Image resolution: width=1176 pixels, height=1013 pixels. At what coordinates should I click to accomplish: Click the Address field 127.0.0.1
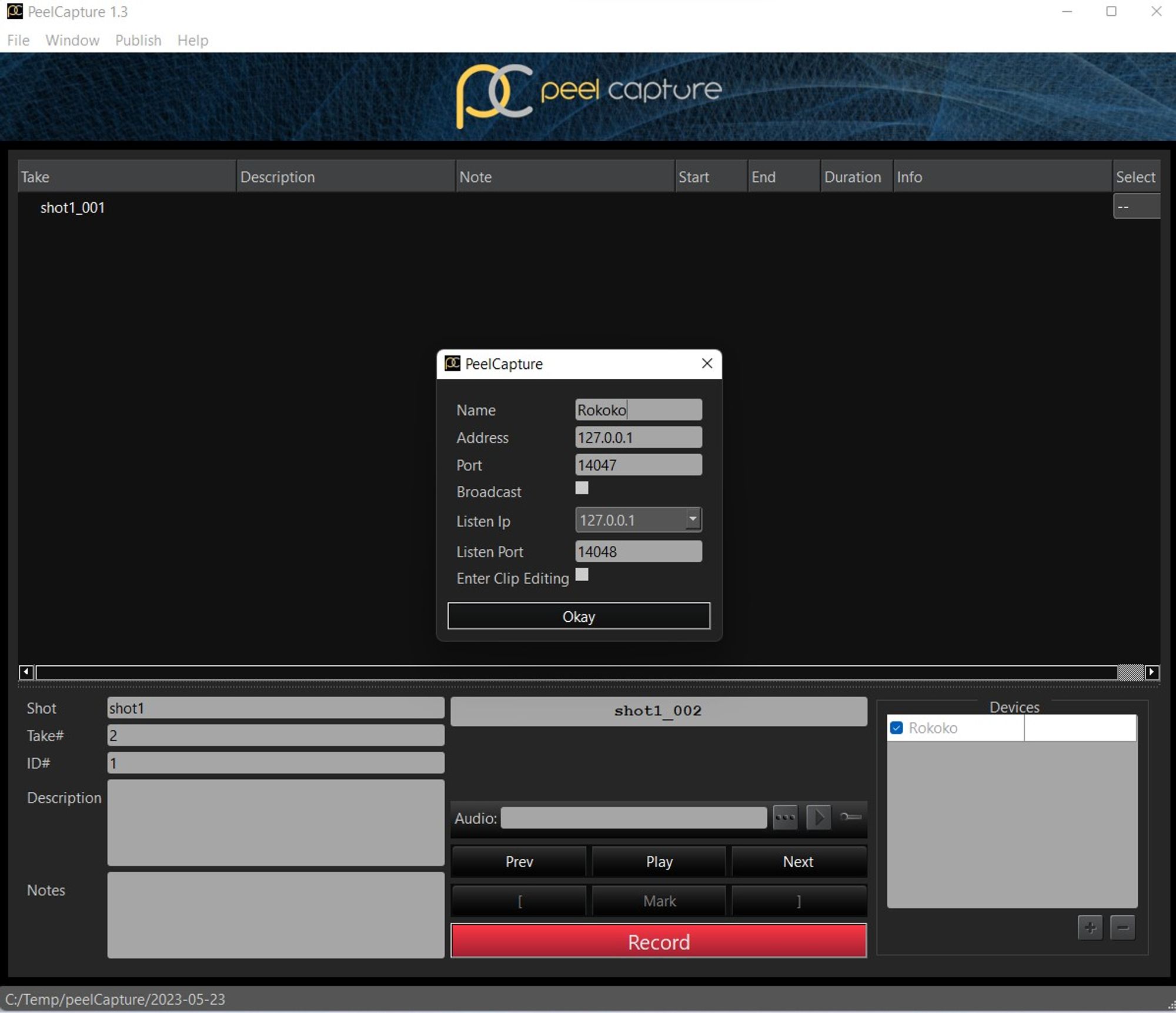click(x=639, y=437)
